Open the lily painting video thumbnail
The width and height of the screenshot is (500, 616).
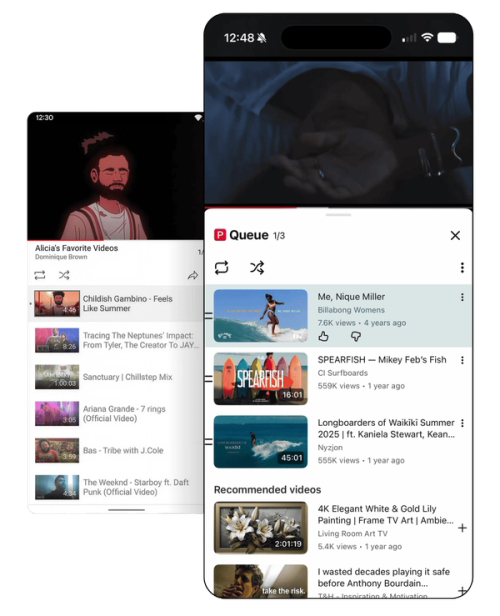tap(260, 528)
